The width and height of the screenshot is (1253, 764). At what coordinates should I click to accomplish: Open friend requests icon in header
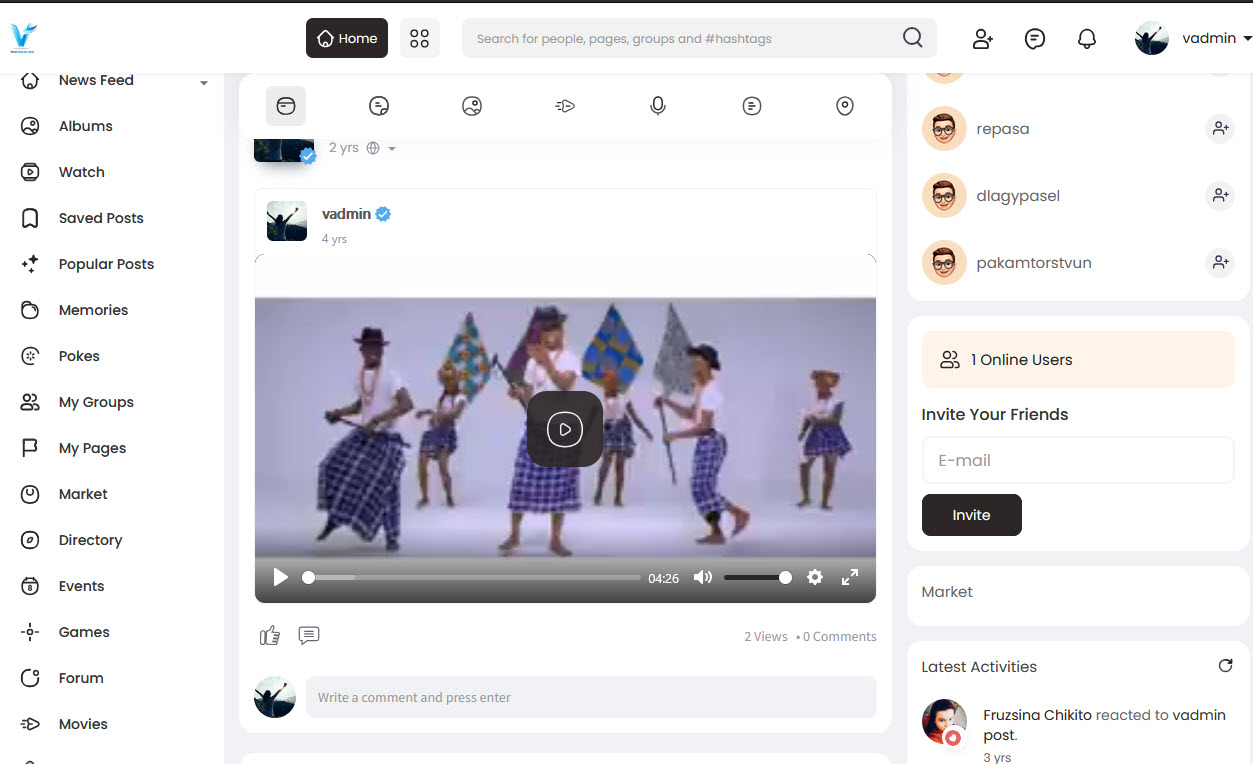[983, 39]
